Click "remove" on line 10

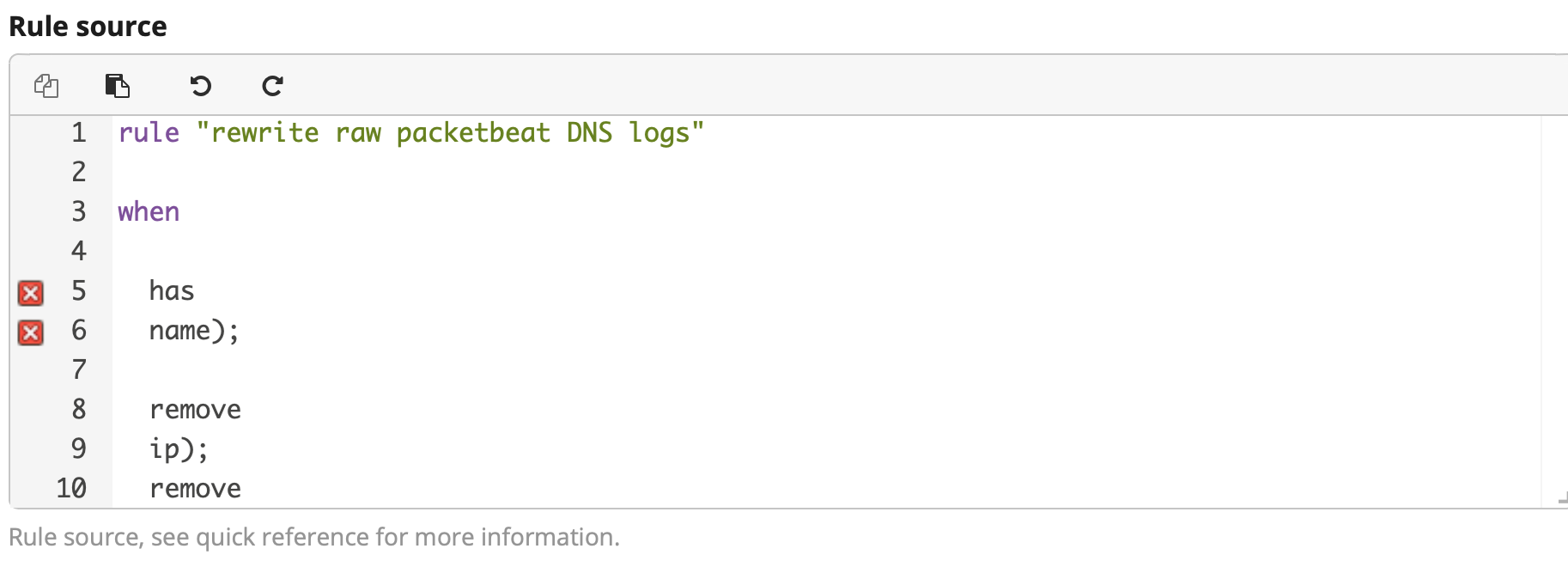click(195, 489)
